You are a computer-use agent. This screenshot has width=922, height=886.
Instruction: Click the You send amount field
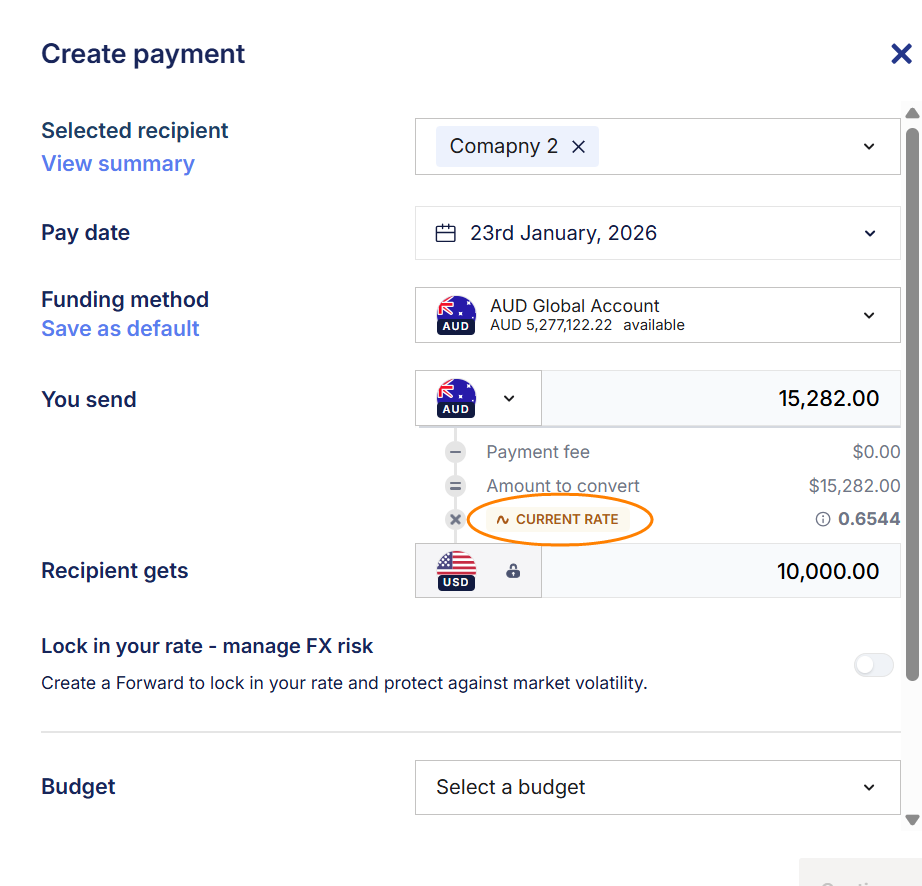tap(720, 399)
